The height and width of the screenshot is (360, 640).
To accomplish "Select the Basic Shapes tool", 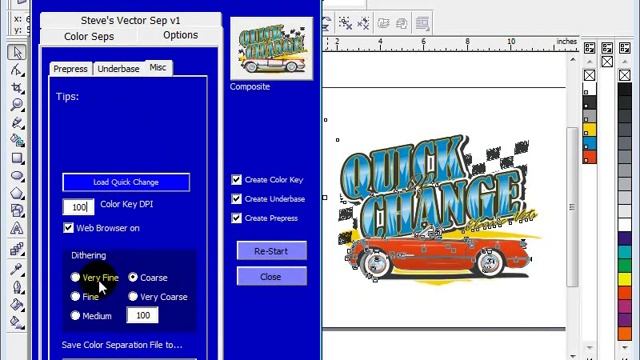I will coord(17,211).
